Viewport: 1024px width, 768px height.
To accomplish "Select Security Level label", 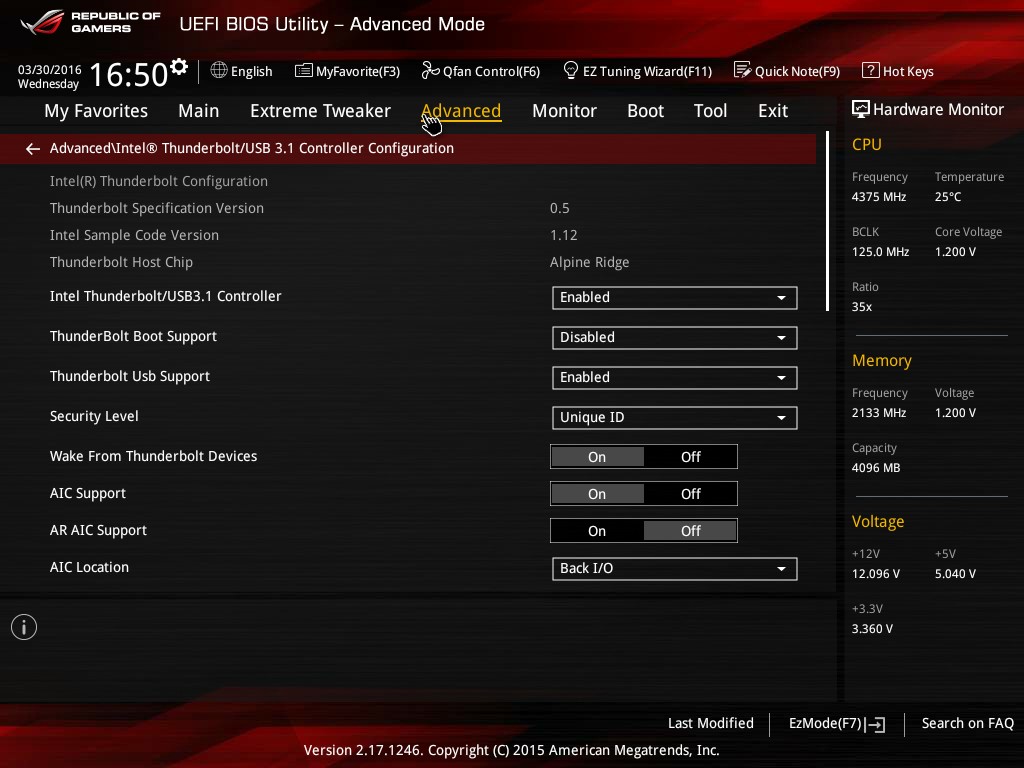I will 94,417.
